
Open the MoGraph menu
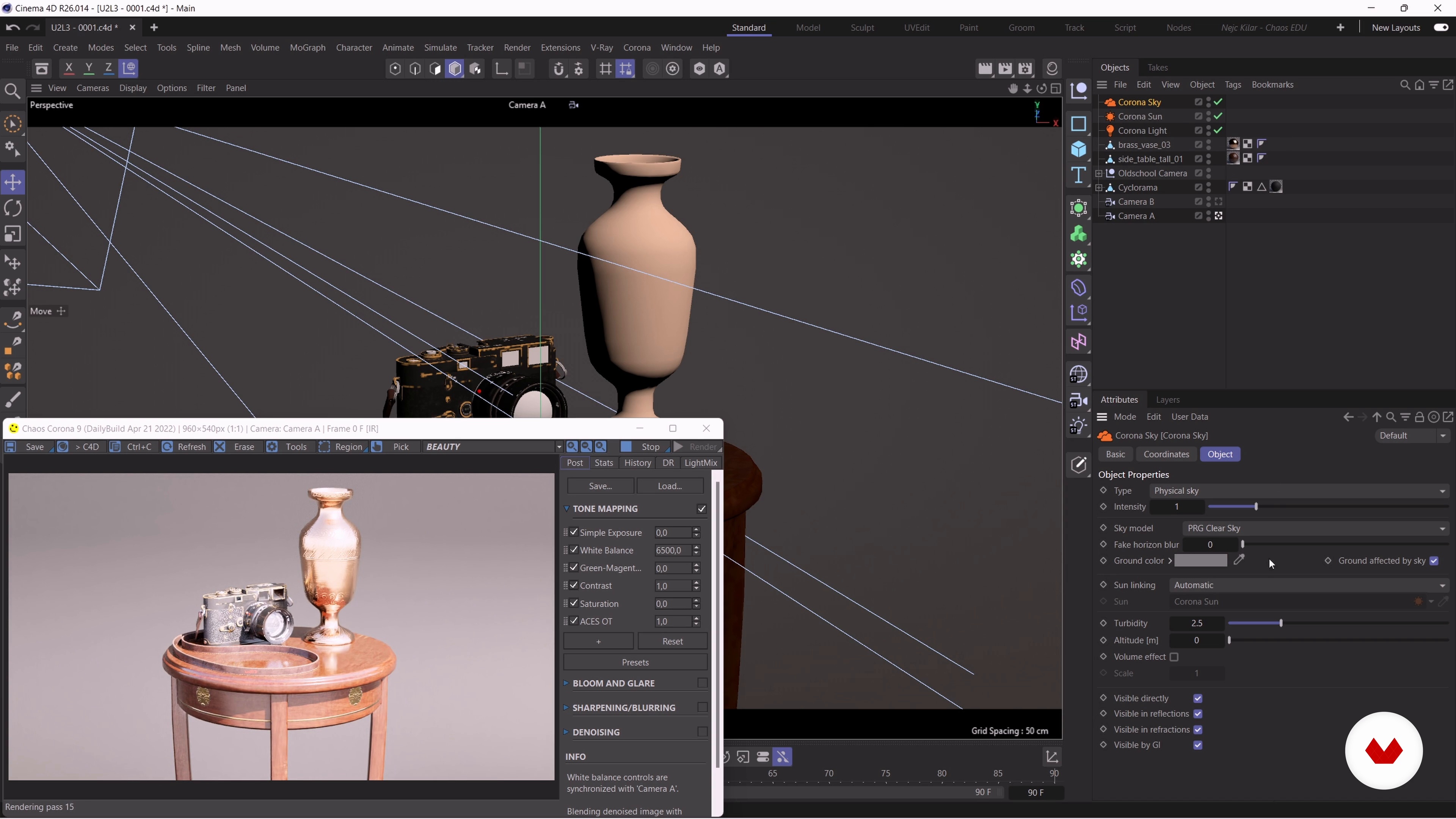(x=308, y=48)
